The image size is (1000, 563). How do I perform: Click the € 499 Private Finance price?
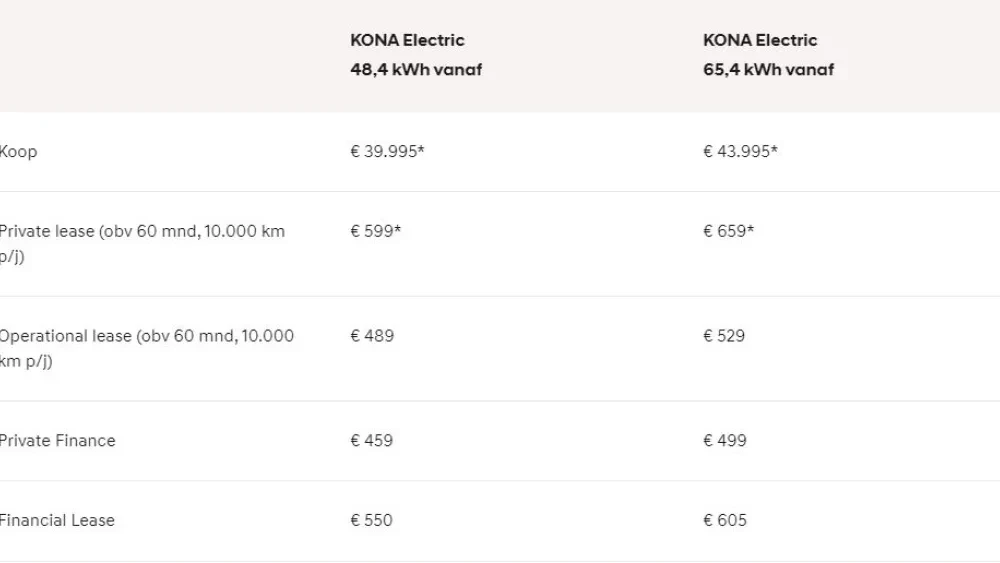pos(725,441)
